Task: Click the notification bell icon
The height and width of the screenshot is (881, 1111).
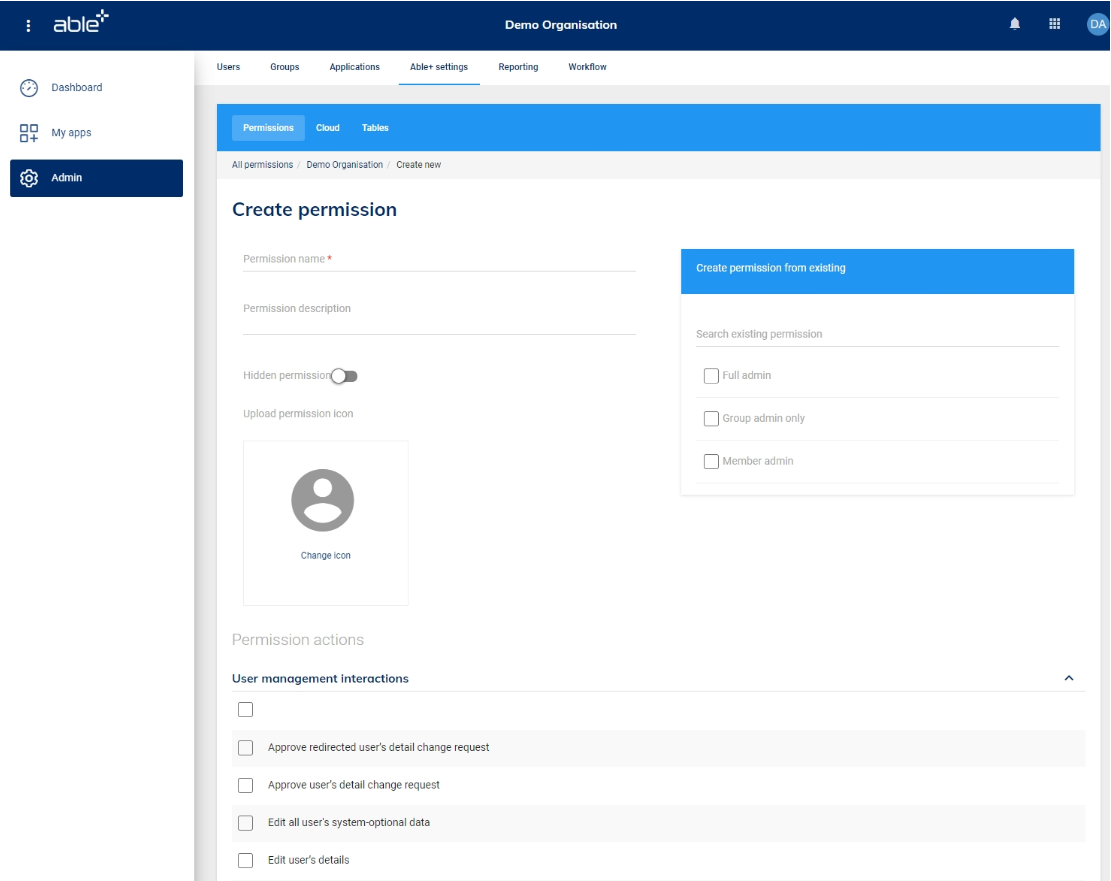Action: tap(1015, 25)
